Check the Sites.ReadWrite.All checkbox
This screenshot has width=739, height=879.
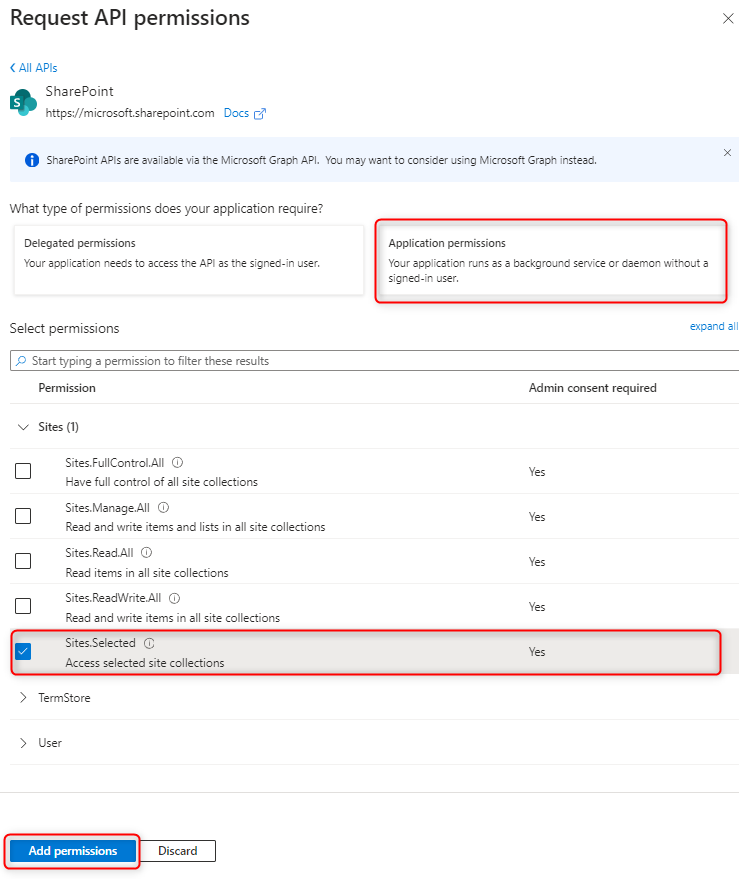click(x=23, y=606)
